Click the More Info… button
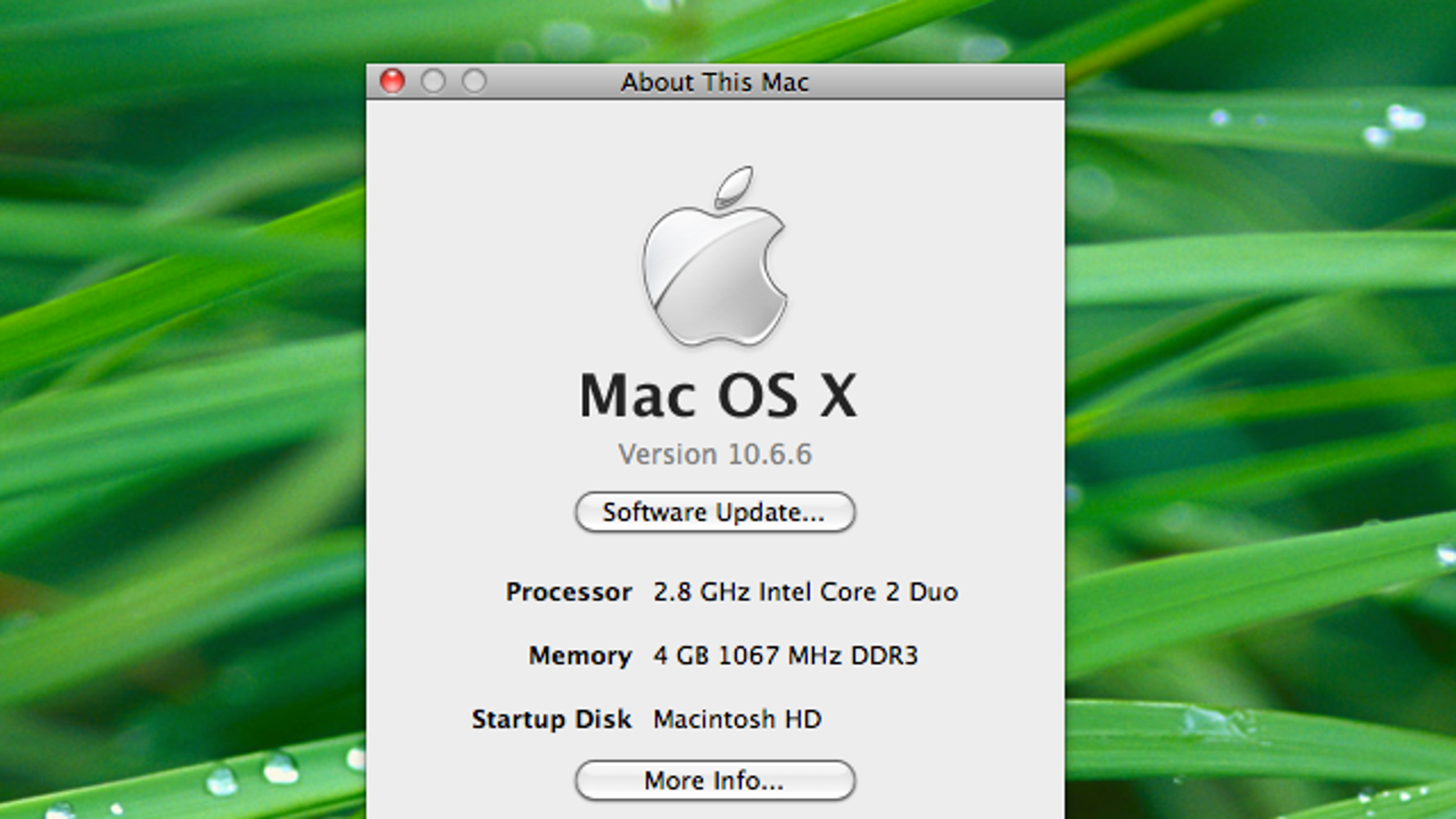 [x=714, y=781]
